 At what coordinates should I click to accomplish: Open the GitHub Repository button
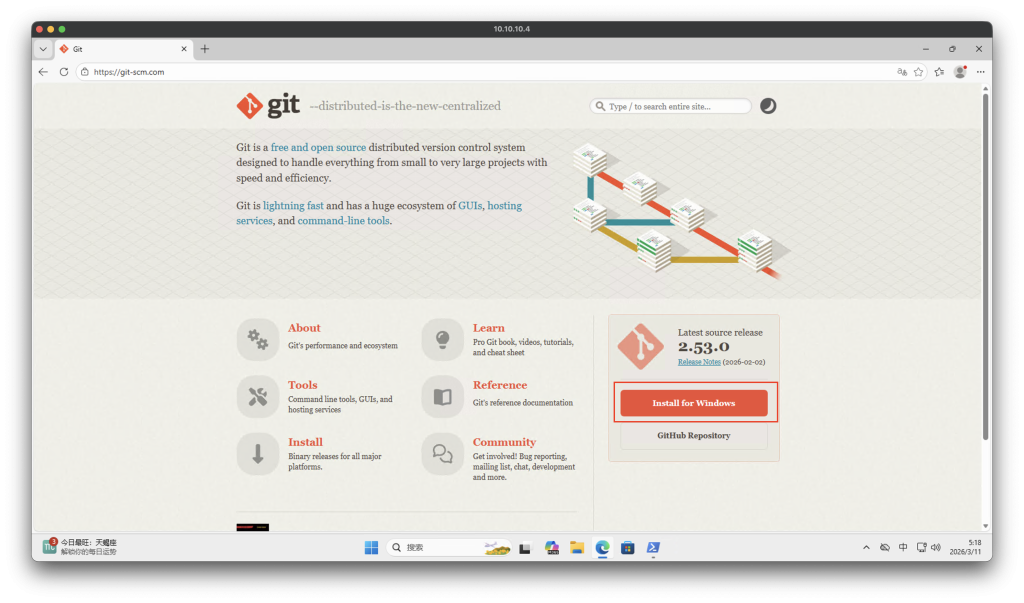pos(693,436)
